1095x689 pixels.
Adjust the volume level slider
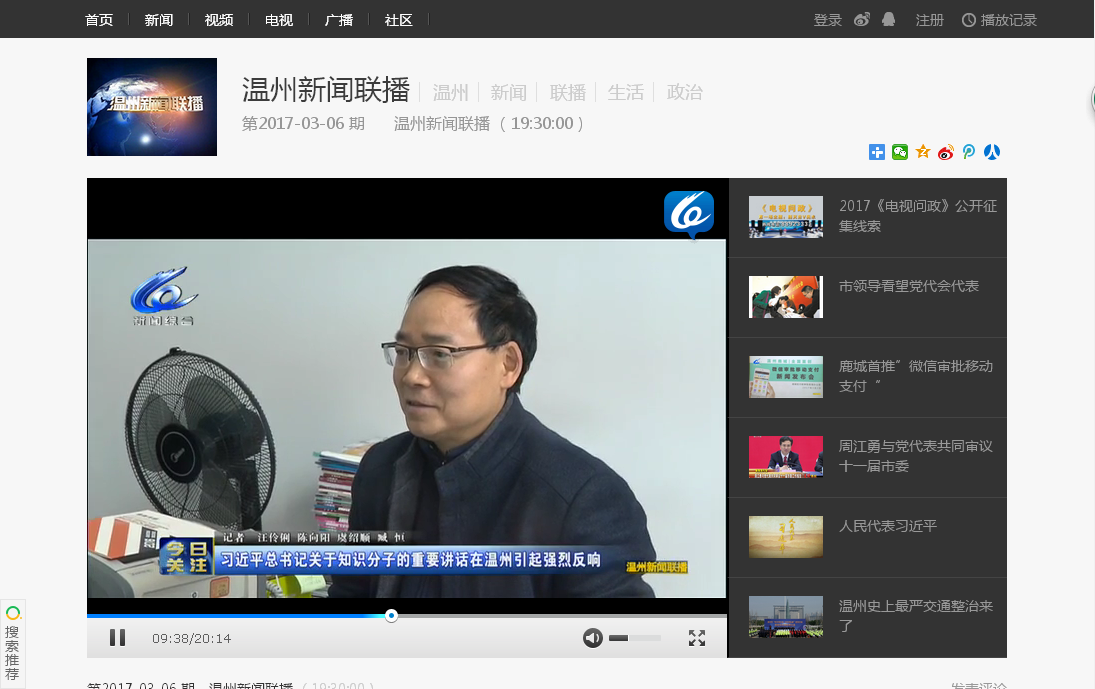coord(634,637)
